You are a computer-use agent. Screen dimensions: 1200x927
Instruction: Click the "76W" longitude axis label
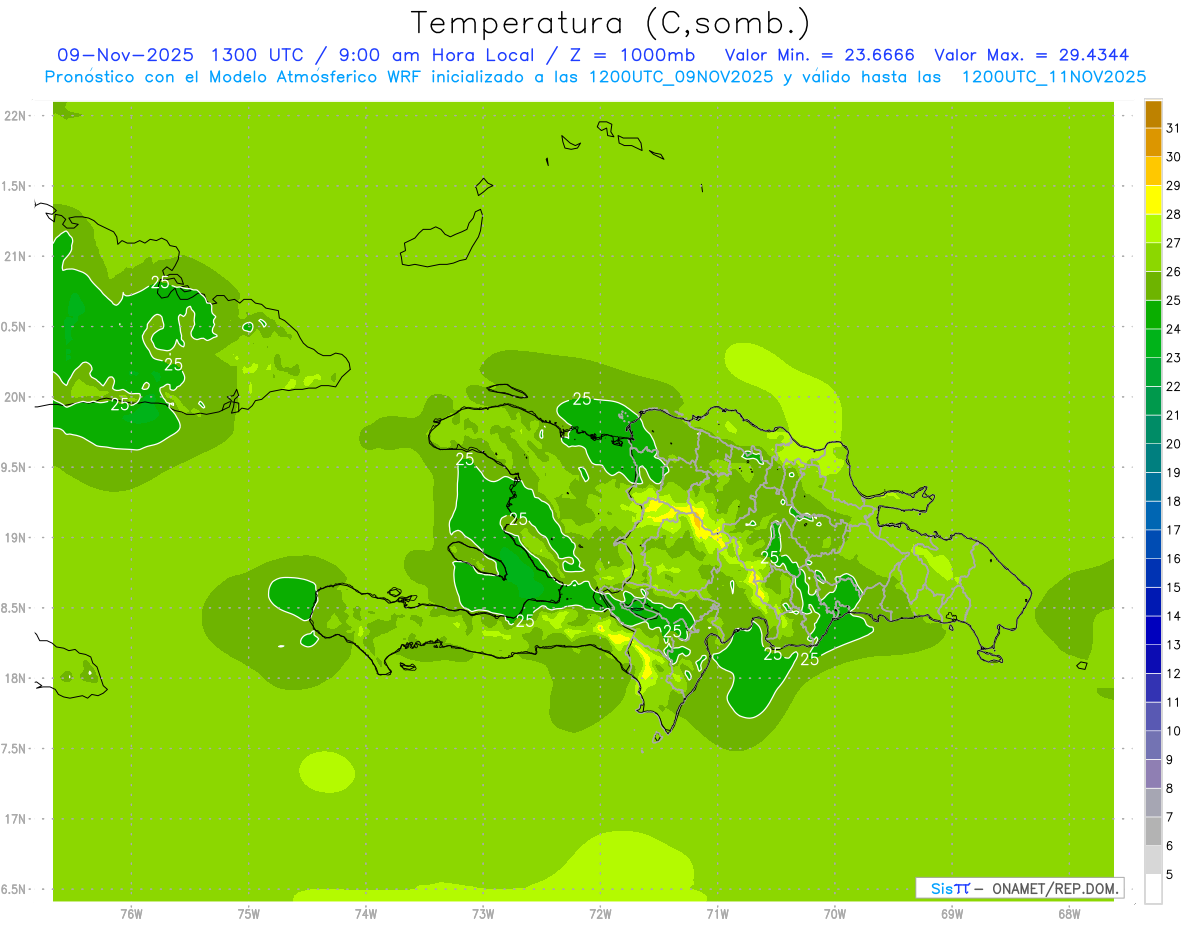tap(131, 914)
